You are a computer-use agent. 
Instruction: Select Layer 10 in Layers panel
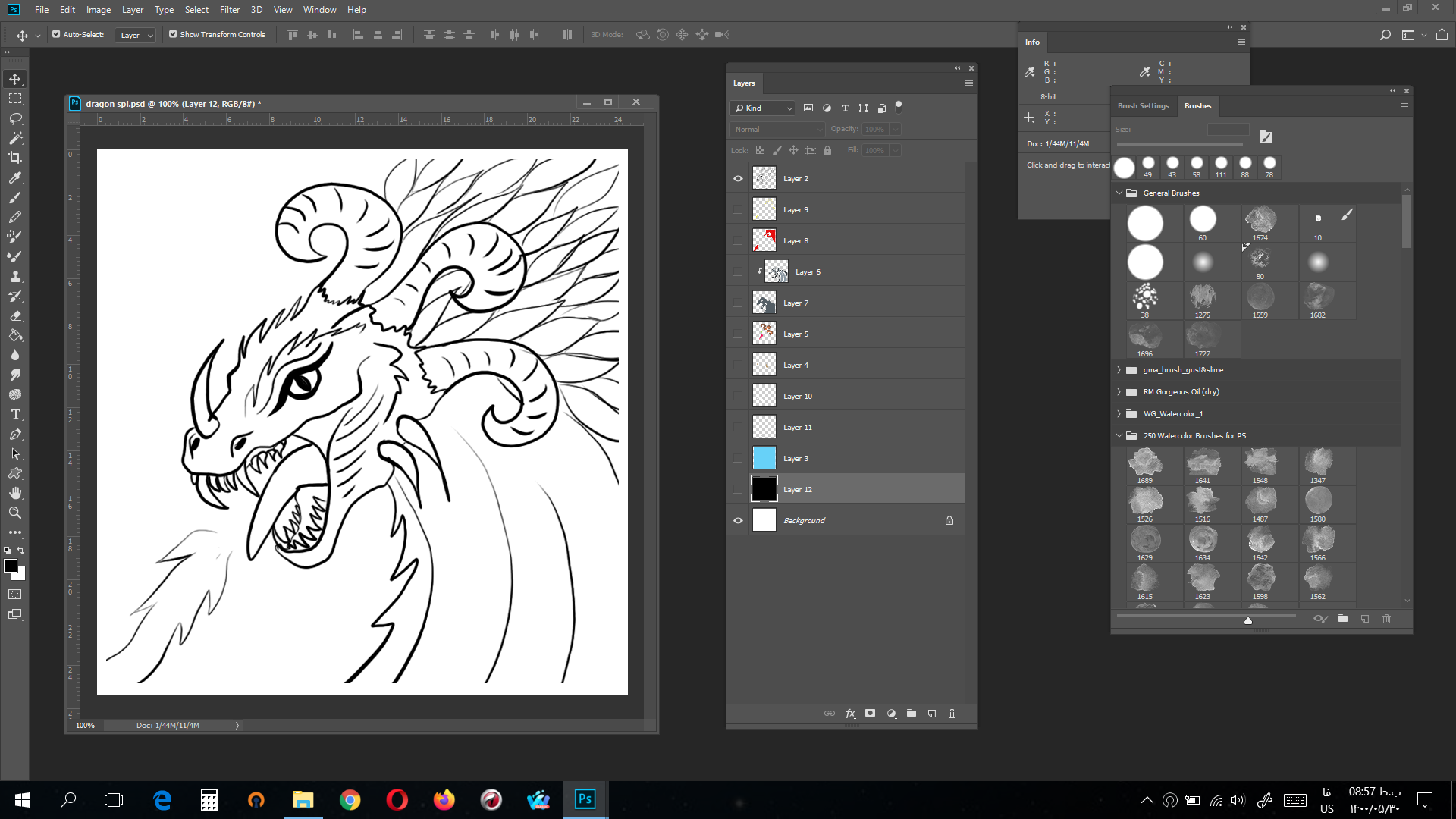point(858,397)
